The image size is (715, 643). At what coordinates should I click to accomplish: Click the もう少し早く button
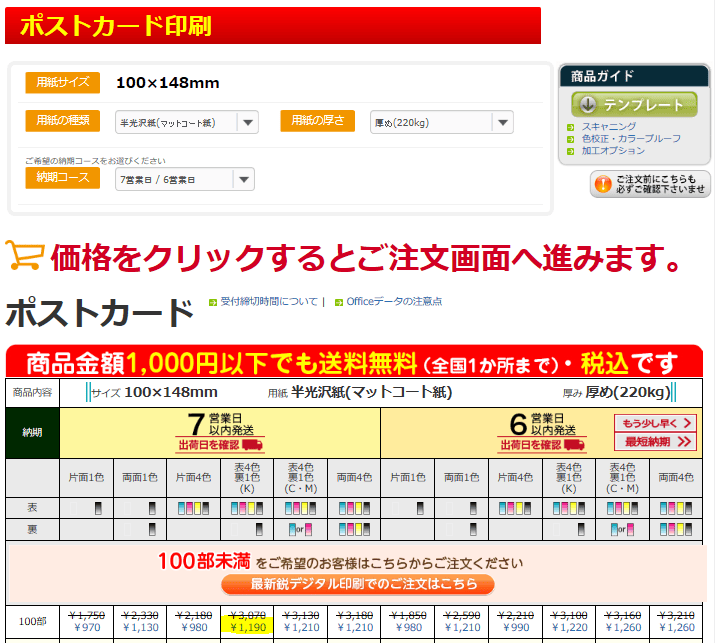pos(654,423)
